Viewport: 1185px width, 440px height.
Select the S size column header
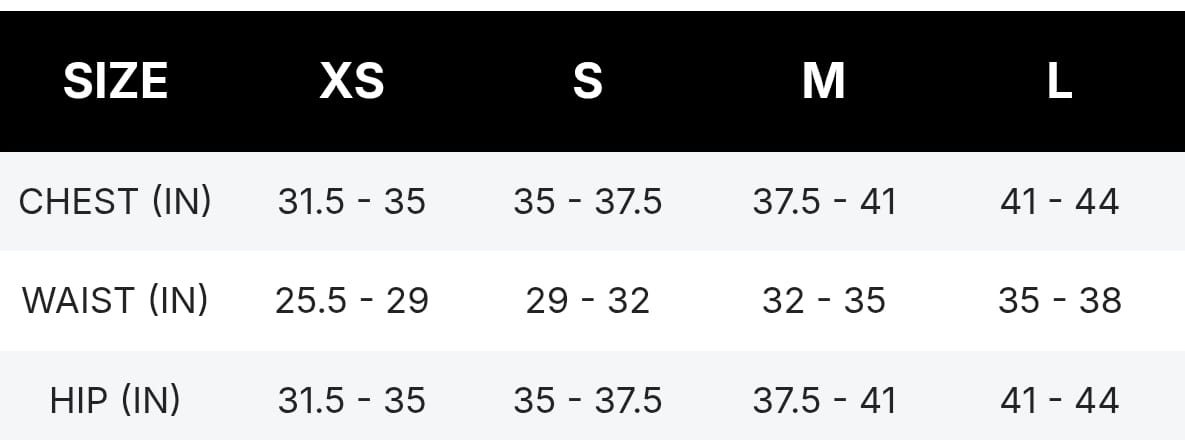tap(588, 81)
